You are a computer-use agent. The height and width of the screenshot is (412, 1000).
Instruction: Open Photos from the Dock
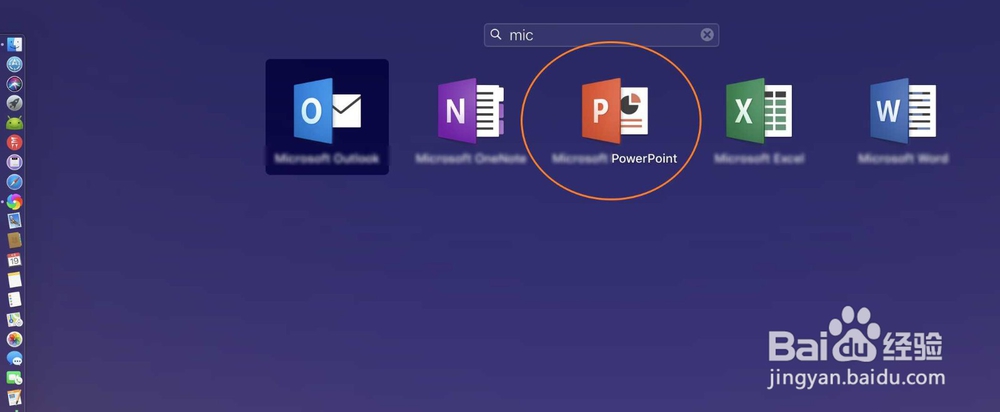tap(15, 339)
